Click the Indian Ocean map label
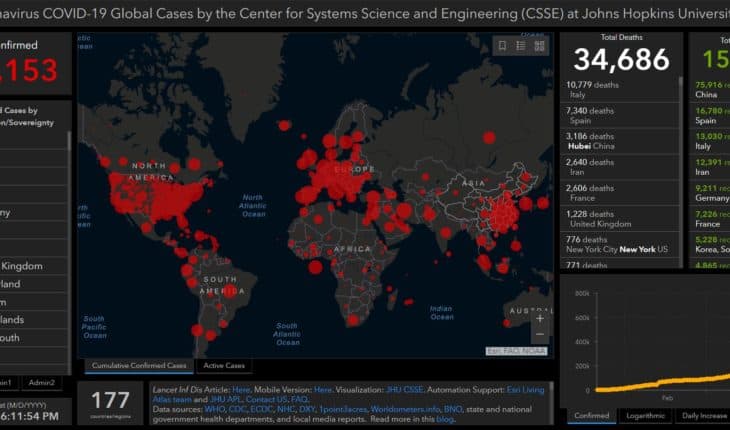The width and height of the screenshot is (730, 430). [x=441, y=313]
